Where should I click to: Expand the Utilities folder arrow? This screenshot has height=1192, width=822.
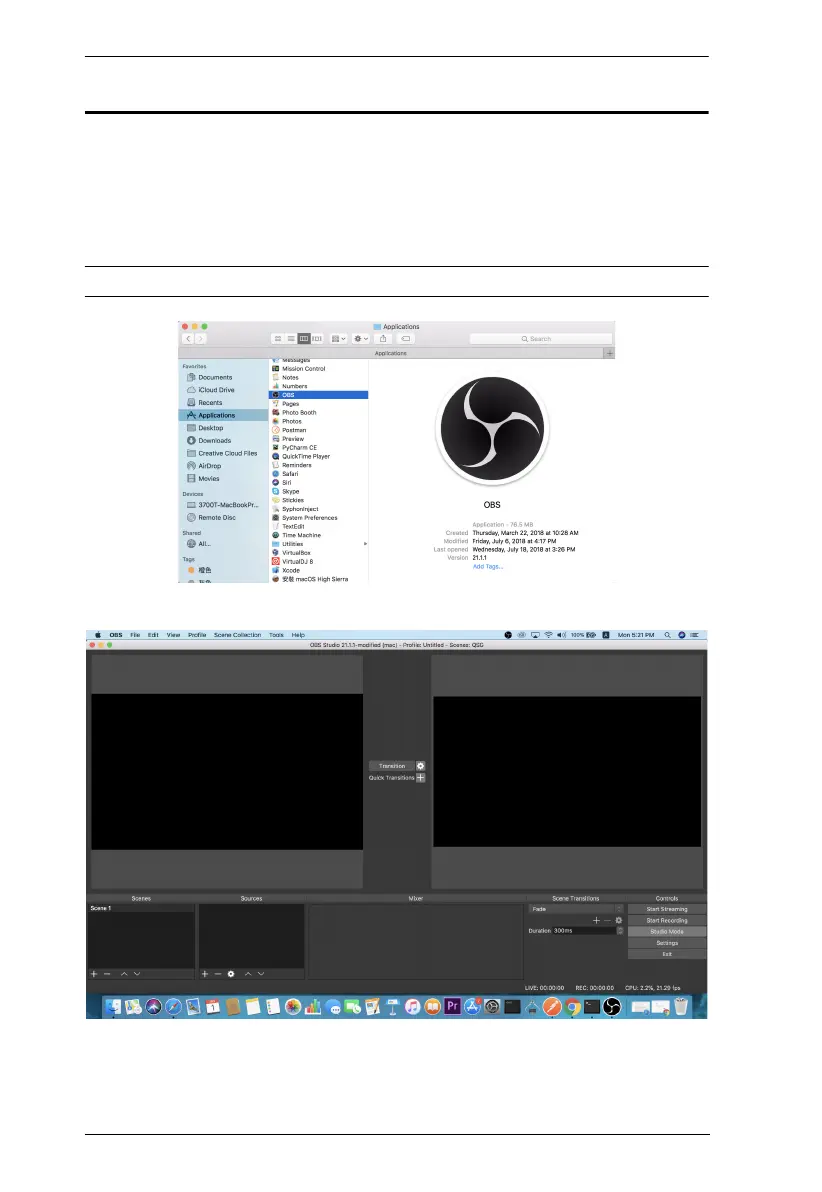pyautogui.click(x=364, y=544)
